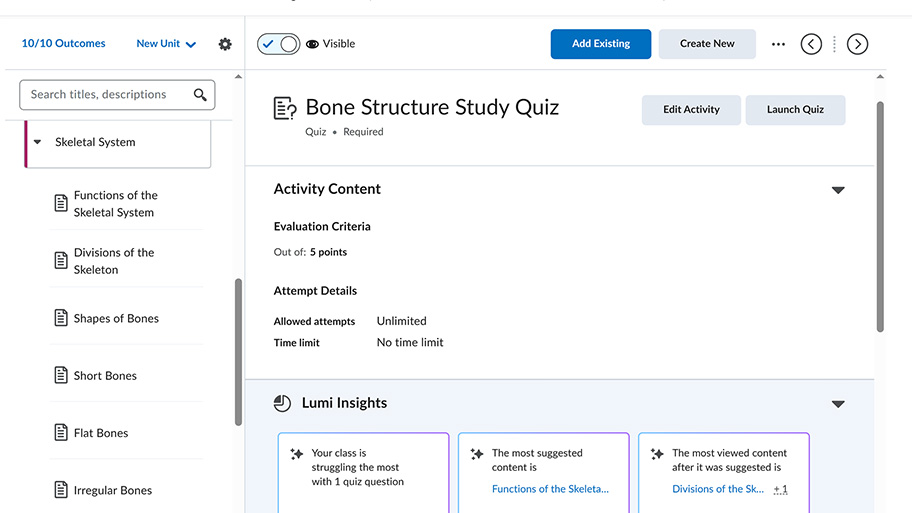Click the Required status text
The image size is (912, 513).
click(x=363, y=132)
